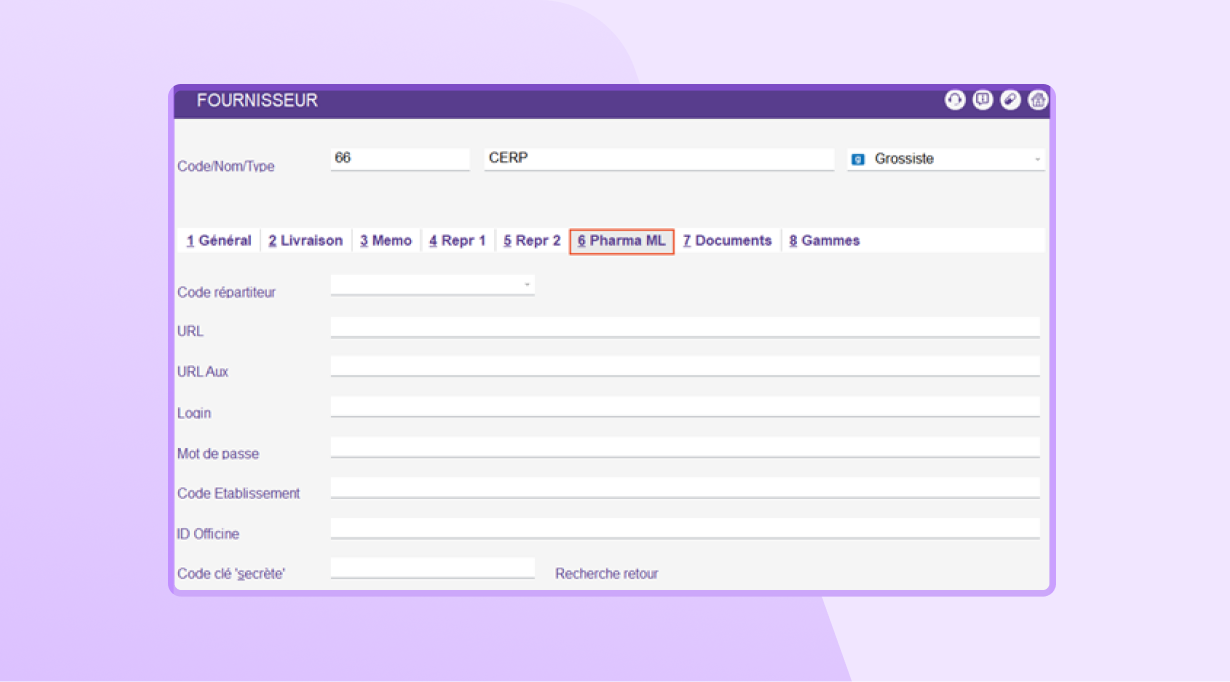Expand the Grossiste type dropdown
This screenshot has height=682, width=1230.
click(x=1037, y=159)
